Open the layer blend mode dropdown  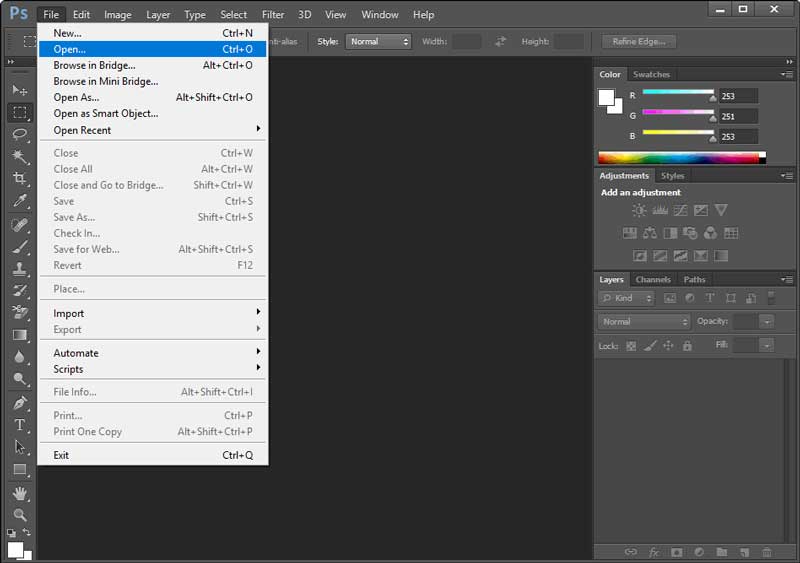click(644, 322)
